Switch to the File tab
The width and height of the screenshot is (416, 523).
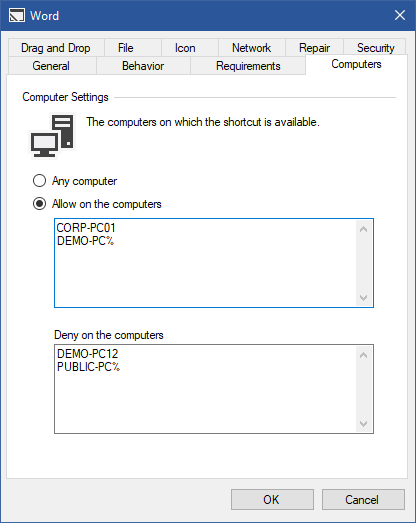click(125, 48)
